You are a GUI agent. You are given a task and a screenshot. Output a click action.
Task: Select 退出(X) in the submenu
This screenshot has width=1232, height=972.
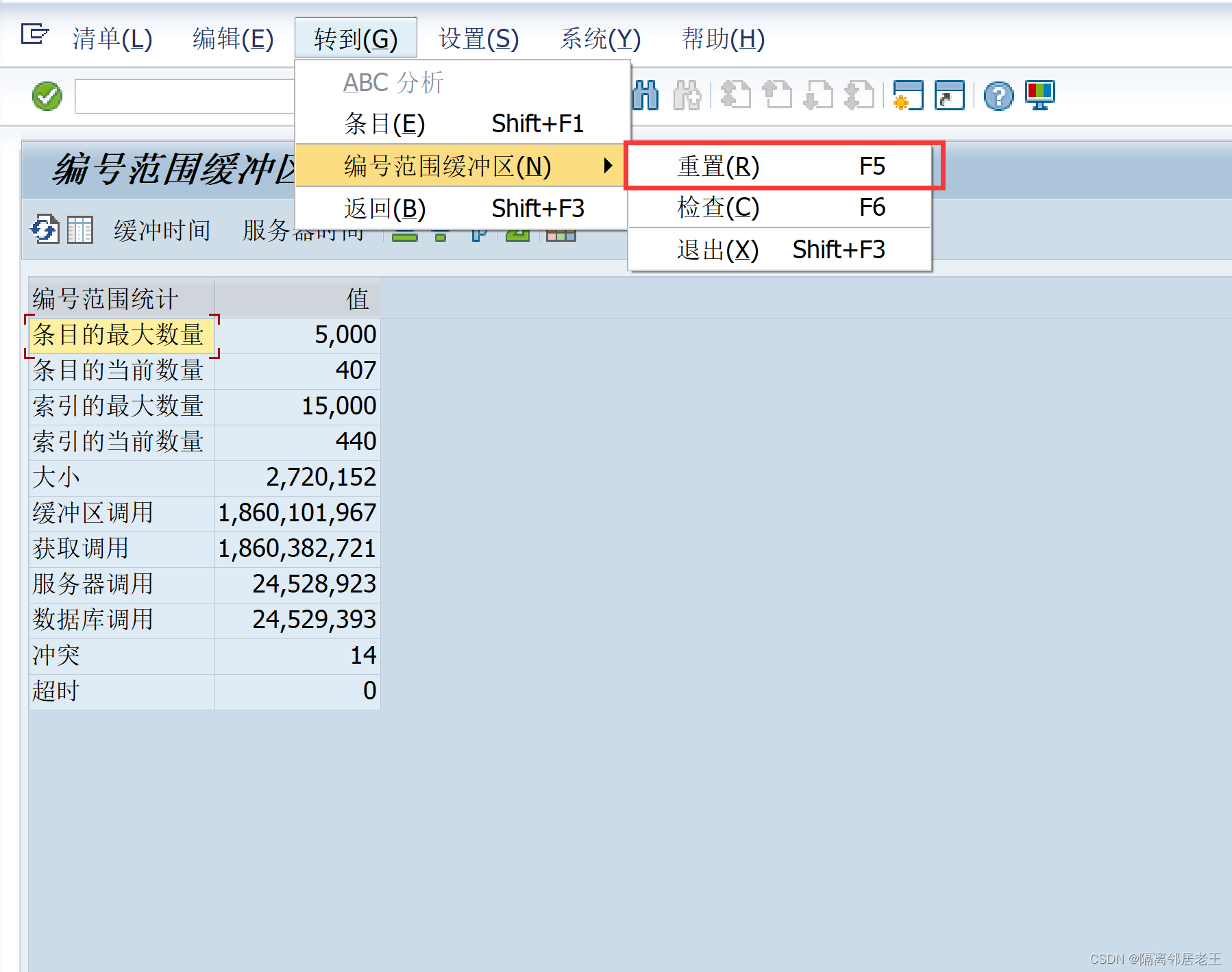716,249
